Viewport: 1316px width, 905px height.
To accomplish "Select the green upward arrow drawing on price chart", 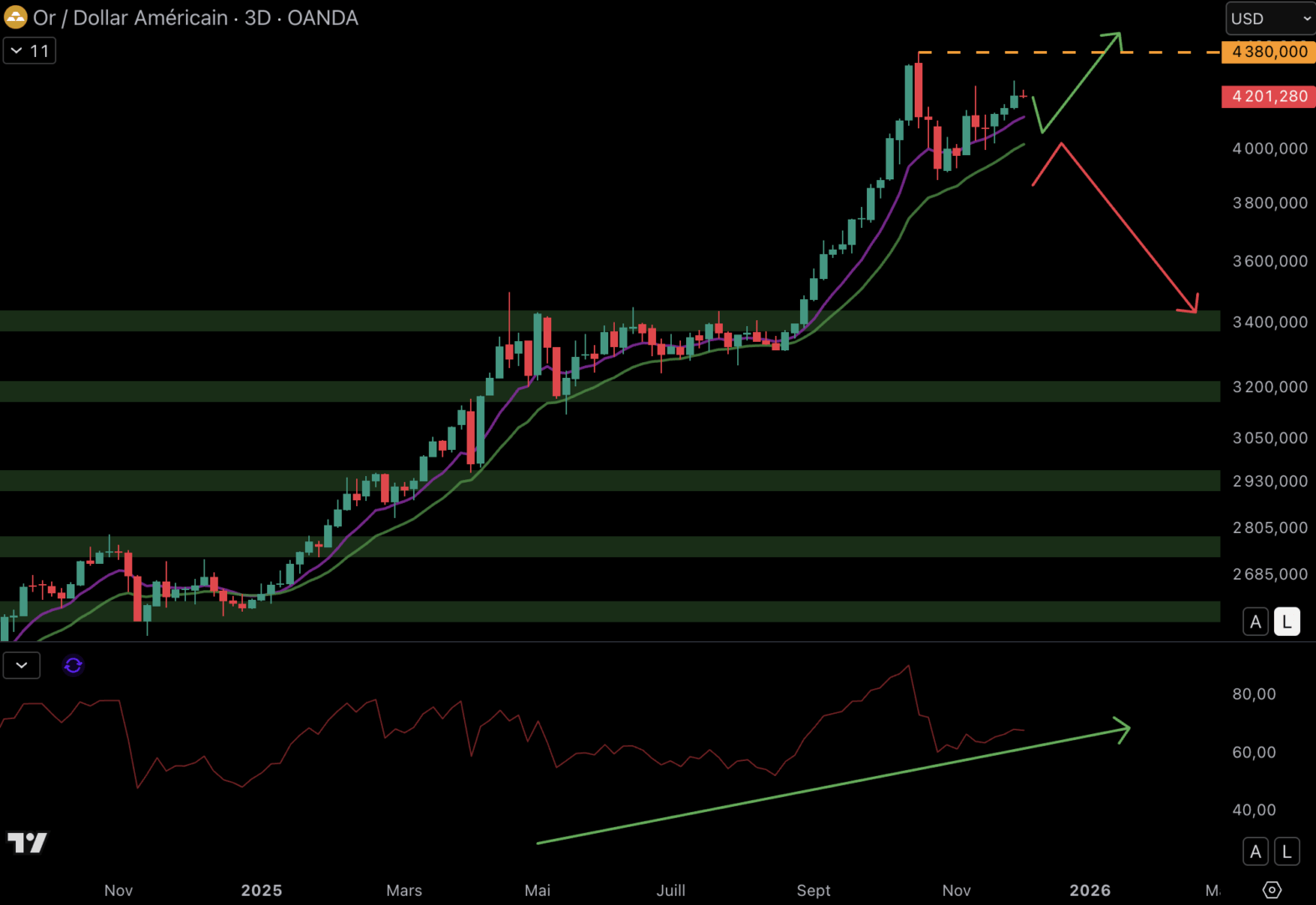I will (x=1080, y=82).
